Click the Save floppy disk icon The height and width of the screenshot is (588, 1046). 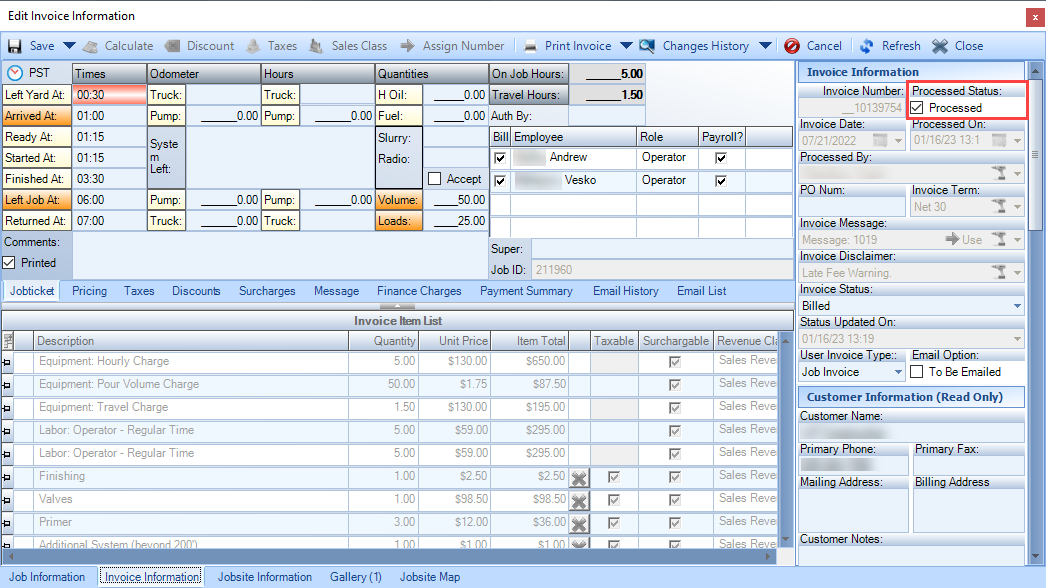15,46
